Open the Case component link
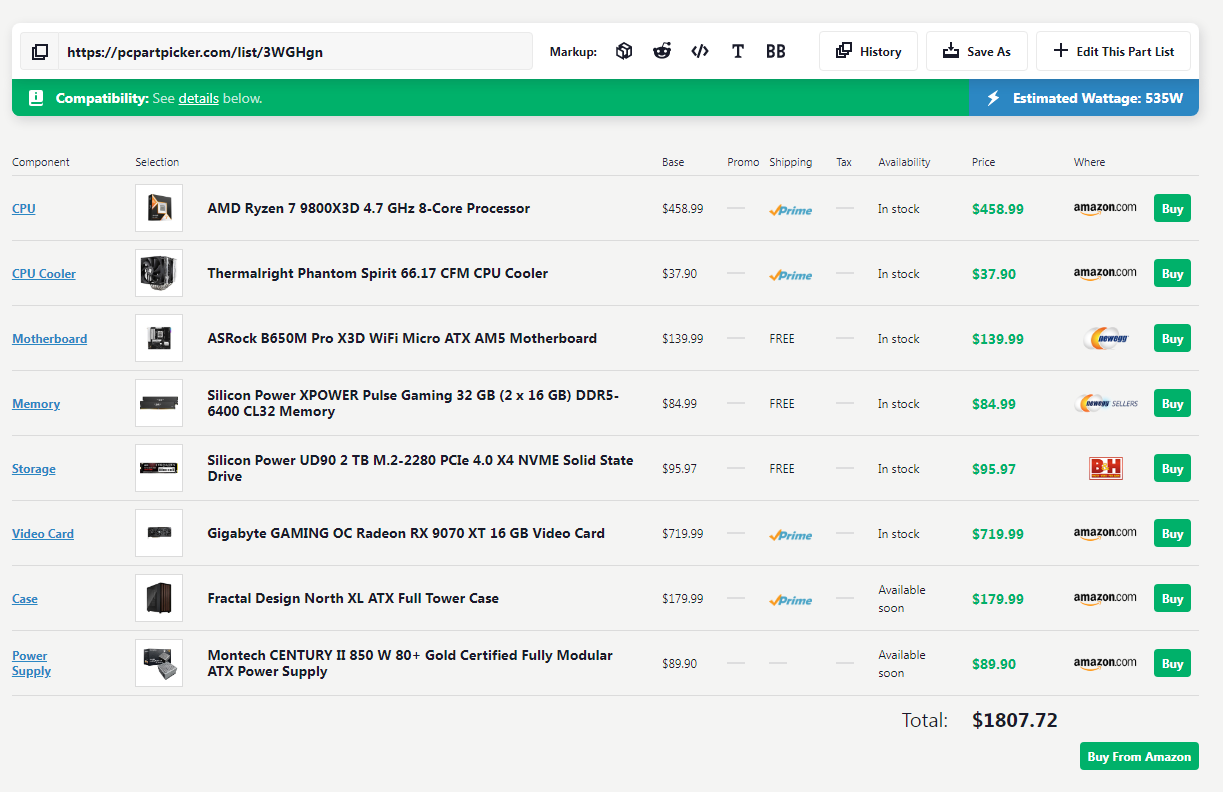 [25, 599]
